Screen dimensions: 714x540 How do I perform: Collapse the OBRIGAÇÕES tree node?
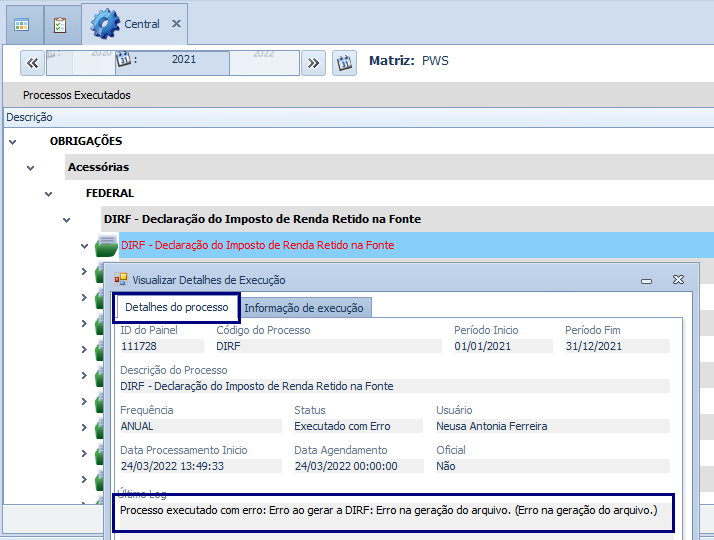coord(13,142)
